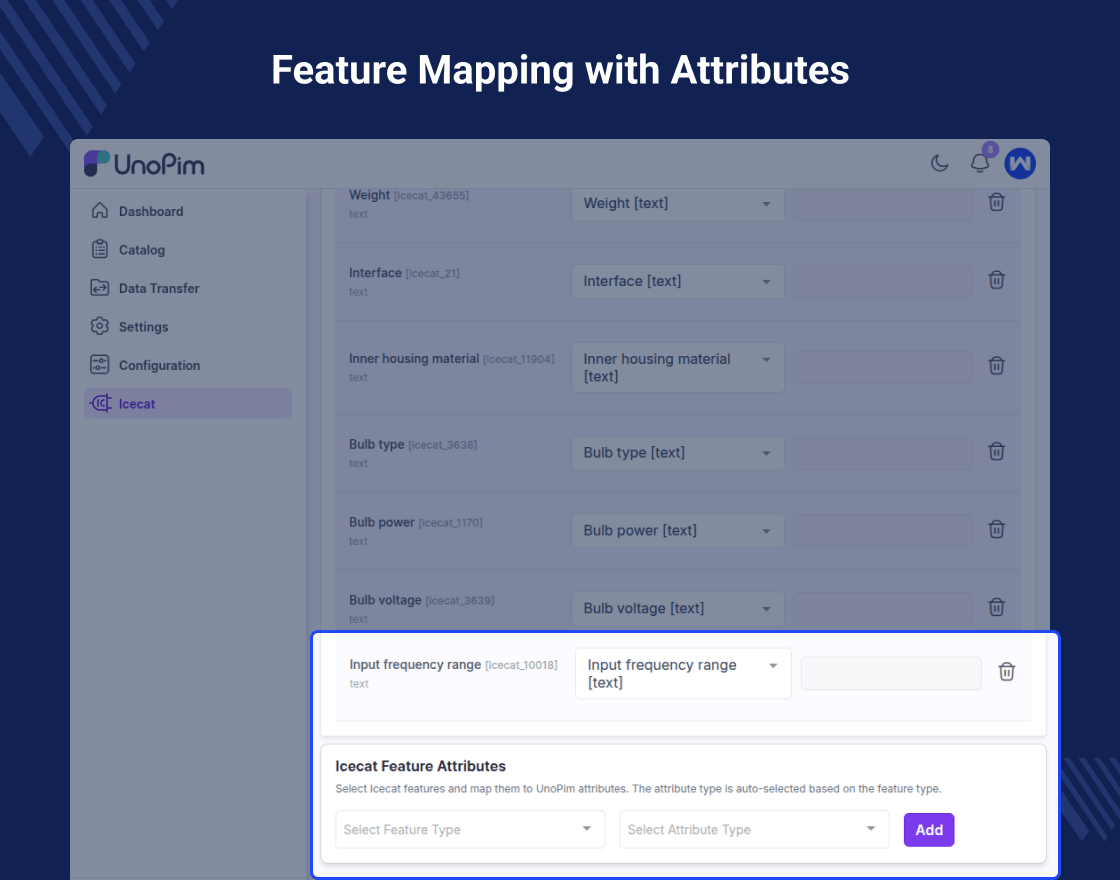The width and height of the screenshot is (1120, 880).
Task: Delete the Bulb voltage mapping row
Action: 996,607
